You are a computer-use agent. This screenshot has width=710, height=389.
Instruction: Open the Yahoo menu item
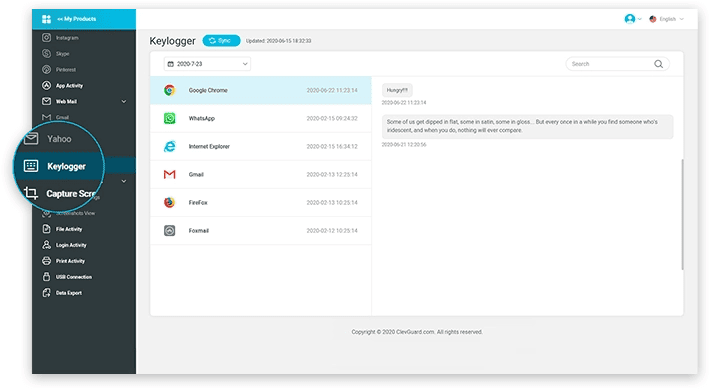[x=59, y=139]
